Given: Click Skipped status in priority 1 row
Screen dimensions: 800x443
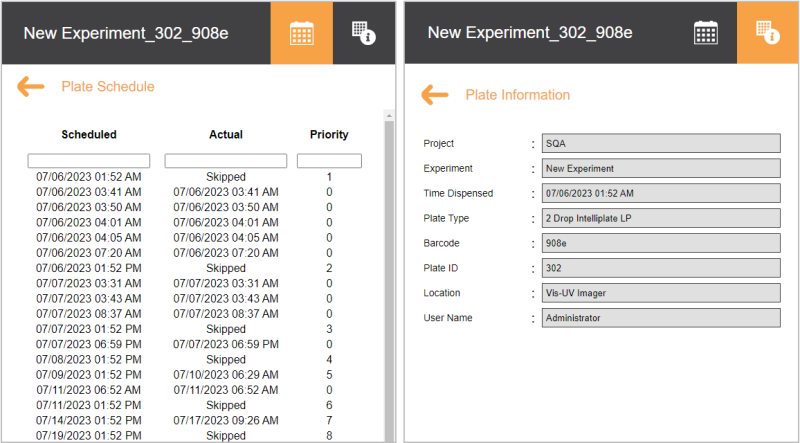Looking at the screenshot, I should pyautogui.click(x=226, y=177).
